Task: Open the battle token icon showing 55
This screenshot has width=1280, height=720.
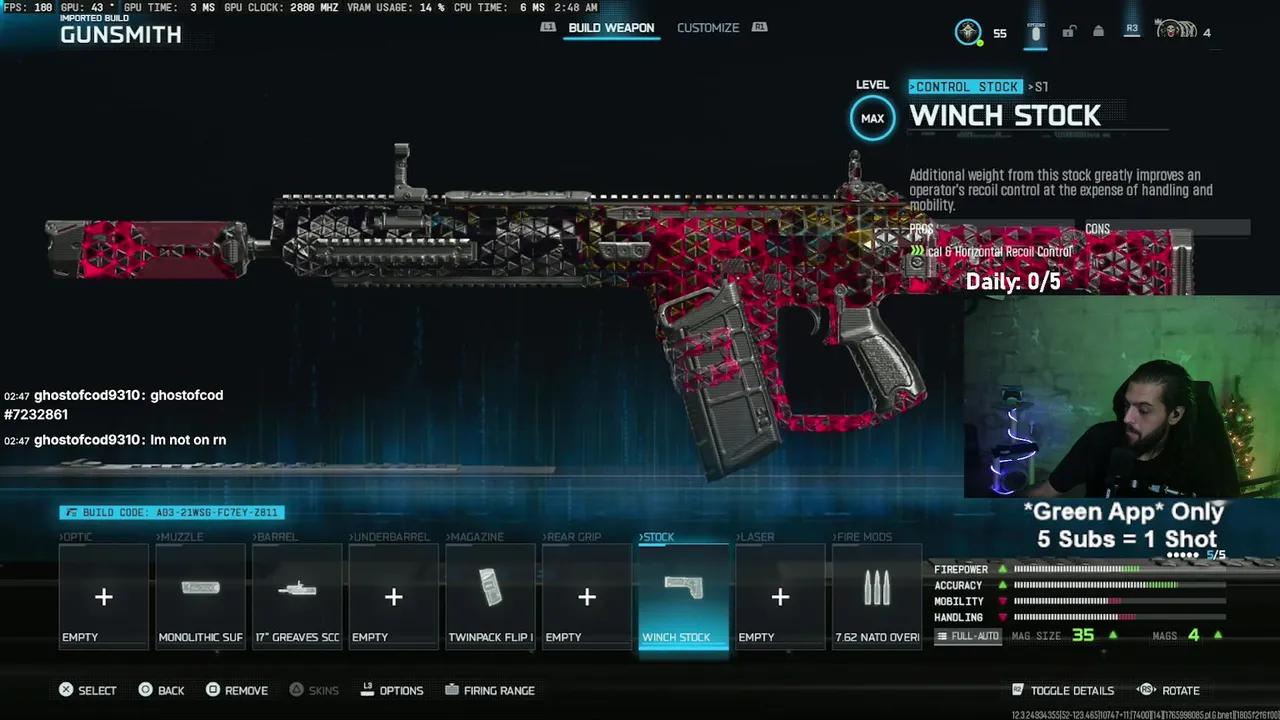Action: point(968,32)
